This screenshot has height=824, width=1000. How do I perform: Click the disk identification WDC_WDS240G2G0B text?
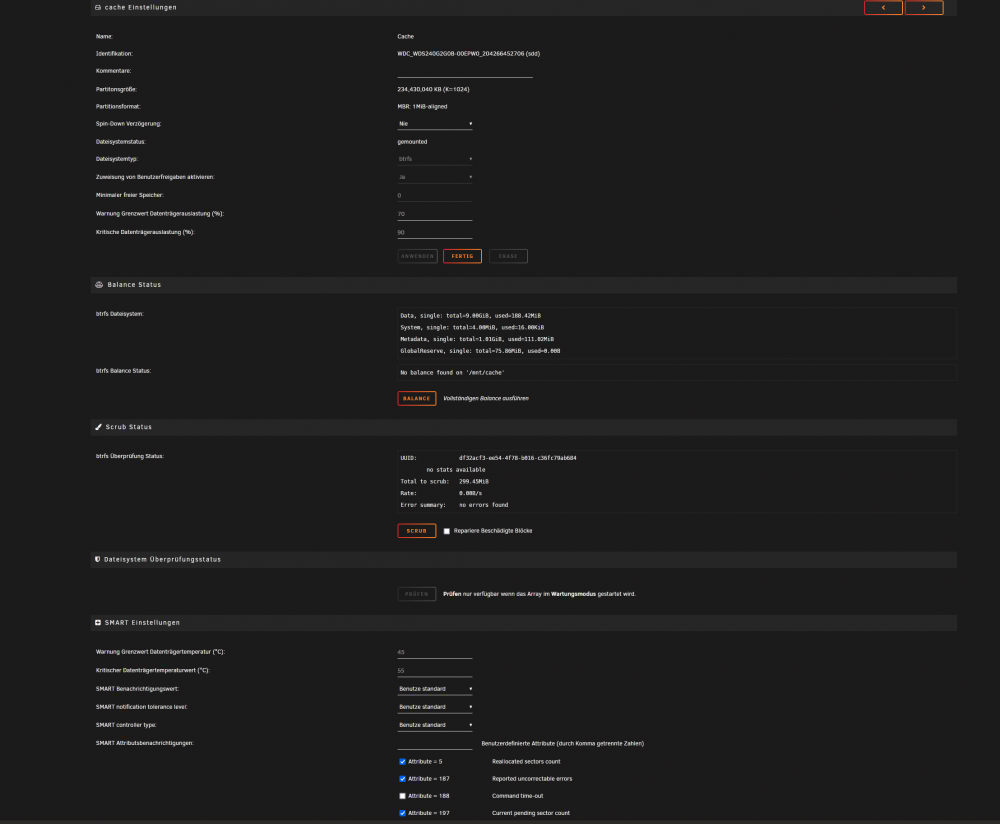pos(469,54)
